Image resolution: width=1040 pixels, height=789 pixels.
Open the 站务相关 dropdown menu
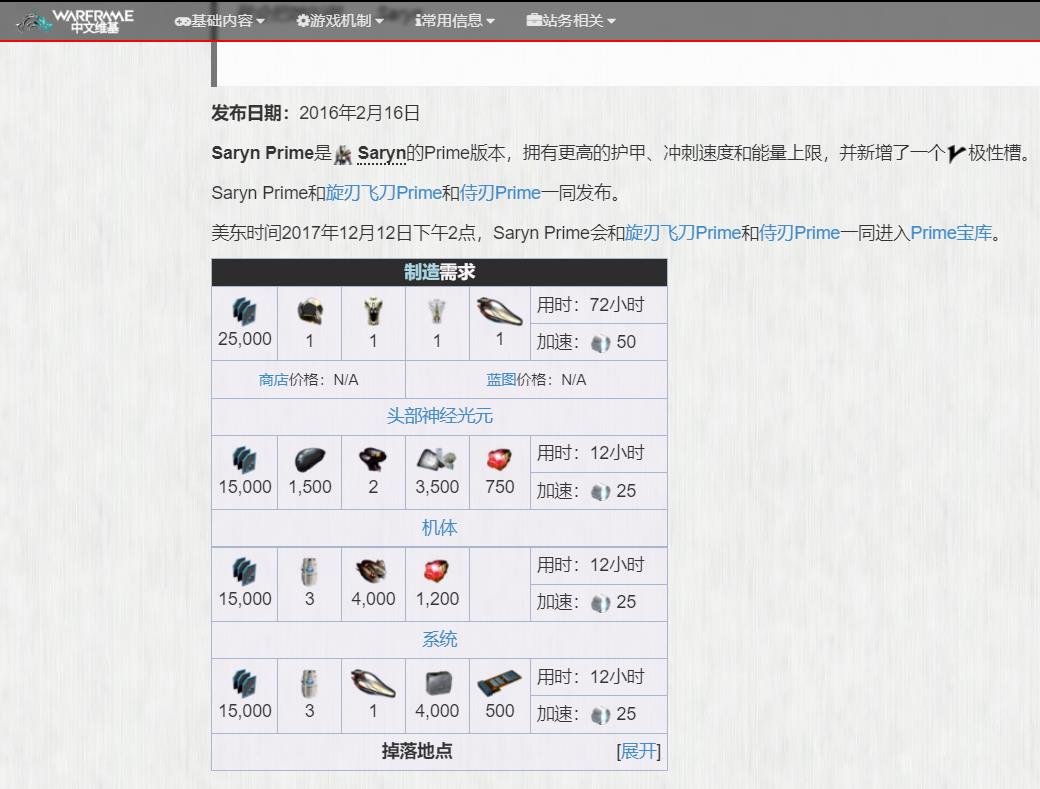click(x=571, y=21)
